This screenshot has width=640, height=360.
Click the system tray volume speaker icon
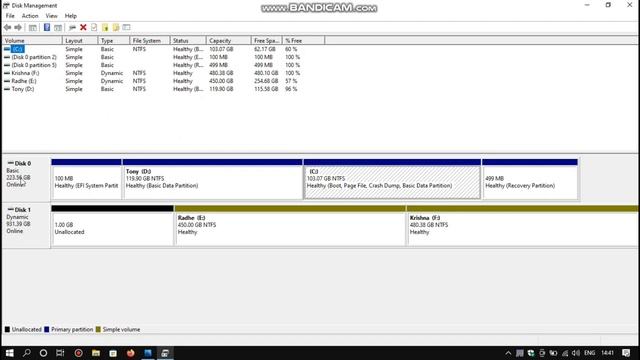point(576,353)
